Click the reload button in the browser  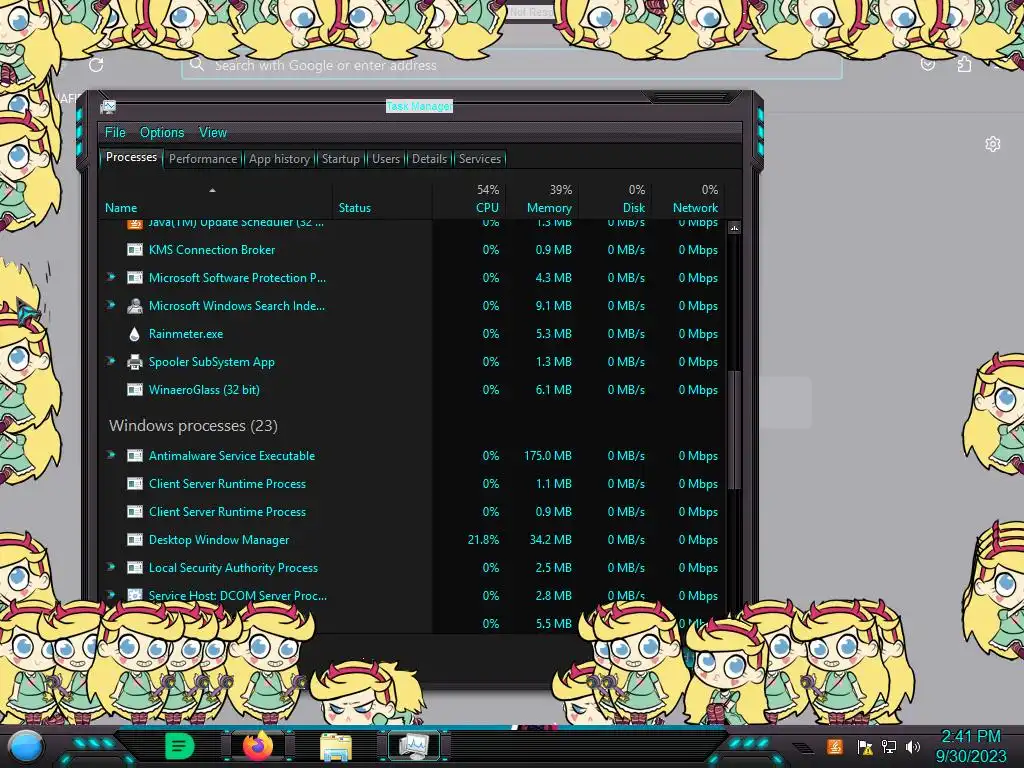click(96, 65)
